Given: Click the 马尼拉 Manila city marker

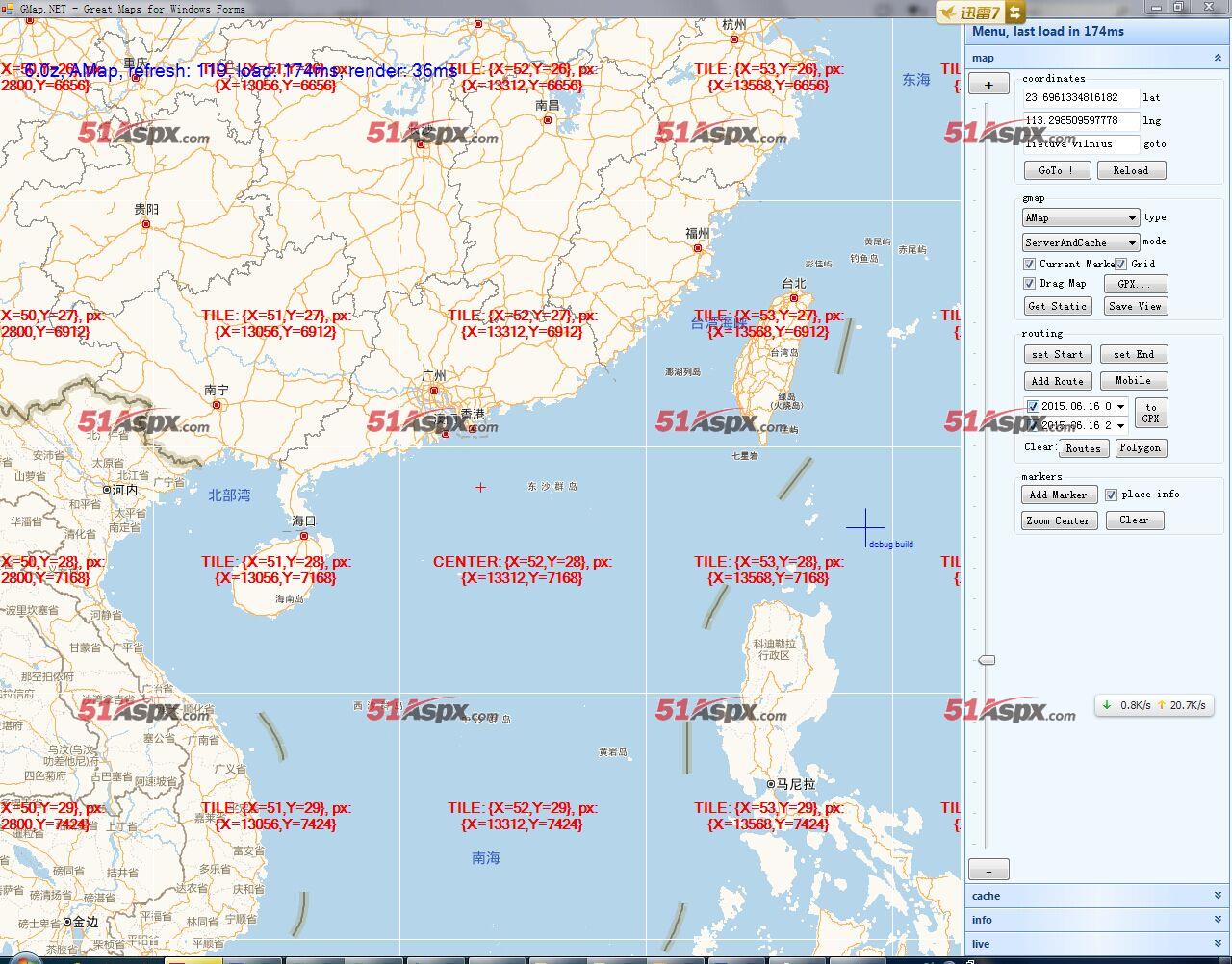Looking at the screenshot, I should pos(770,784).
